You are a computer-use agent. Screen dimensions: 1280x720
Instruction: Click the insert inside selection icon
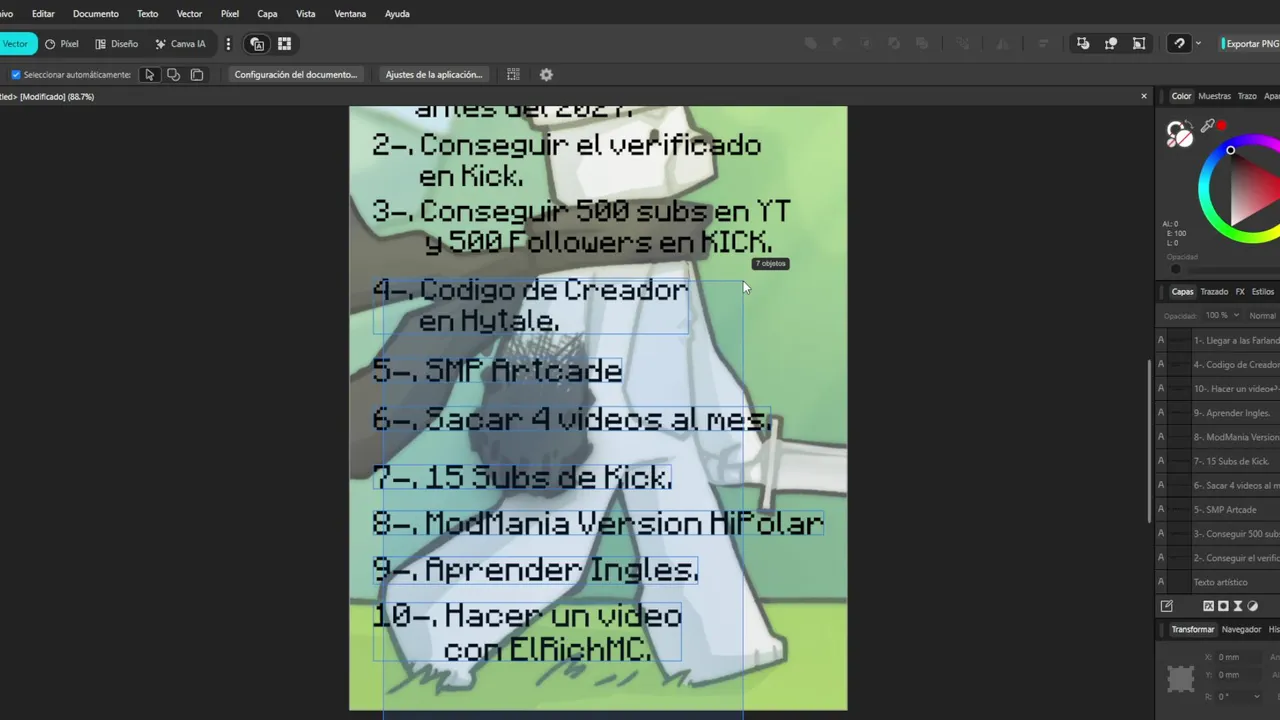coord(1139,44)
